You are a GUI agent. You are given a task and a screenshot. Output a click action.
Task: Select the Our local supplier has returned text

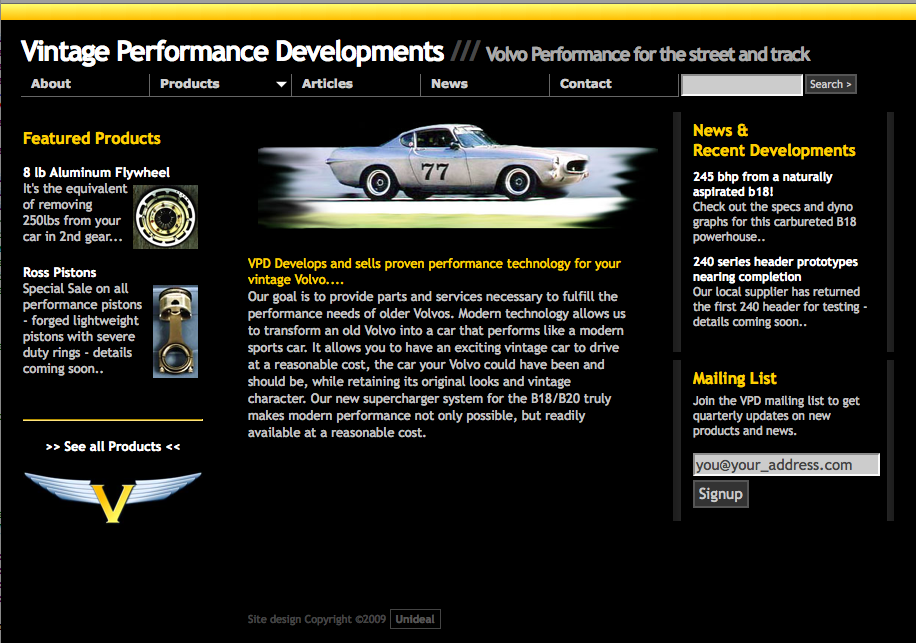pyautogui.click(x=780, y=307)
